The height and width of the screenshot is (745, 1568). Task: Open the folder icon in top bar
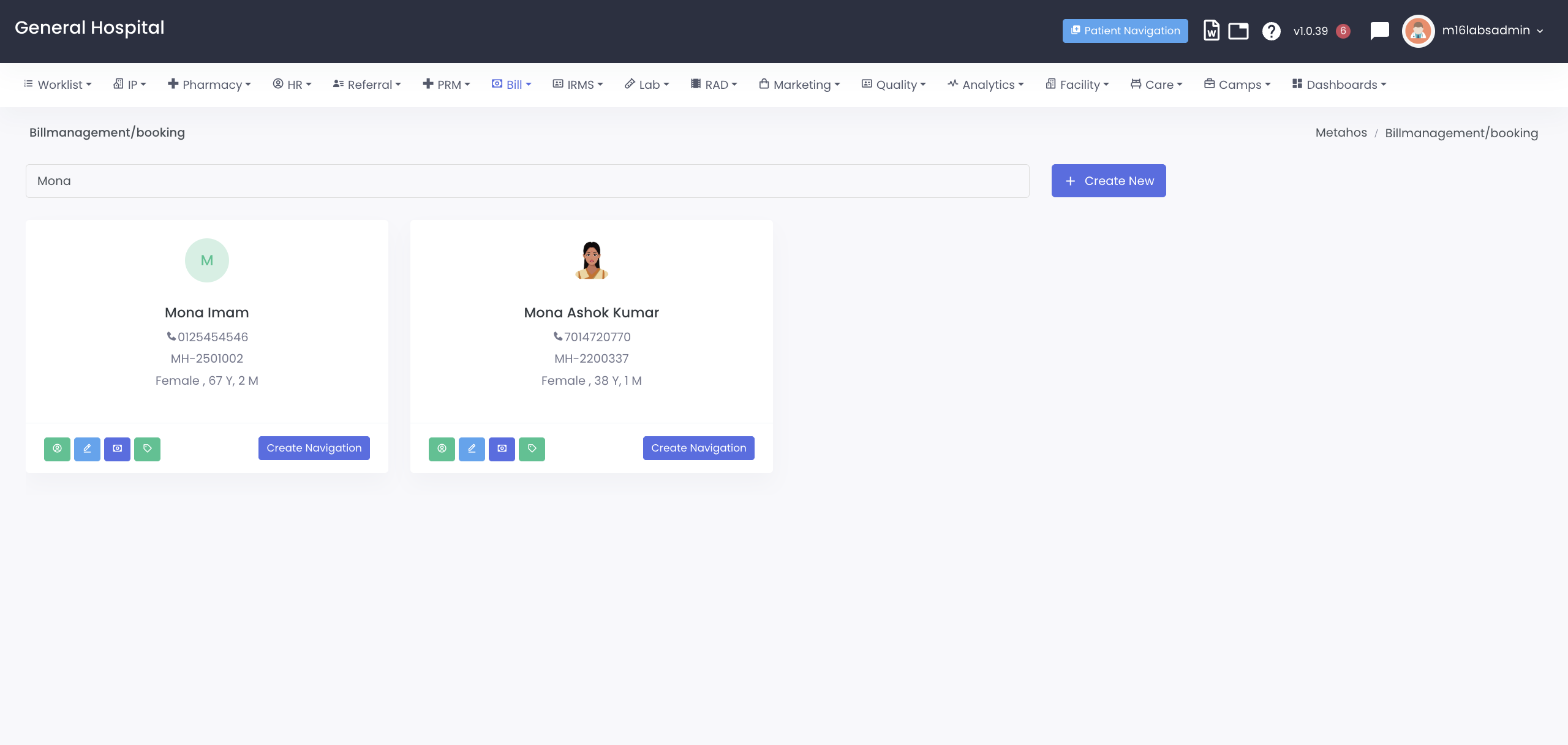pyautogui.click(x=1238, y=31)
